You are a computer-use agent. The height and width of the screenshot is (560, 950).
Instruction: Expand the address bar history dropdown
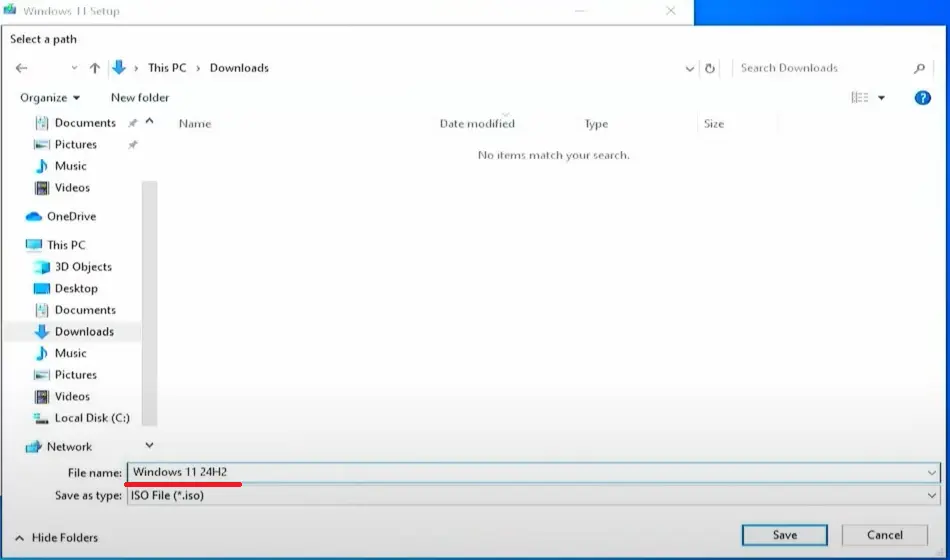coord(689,68)
